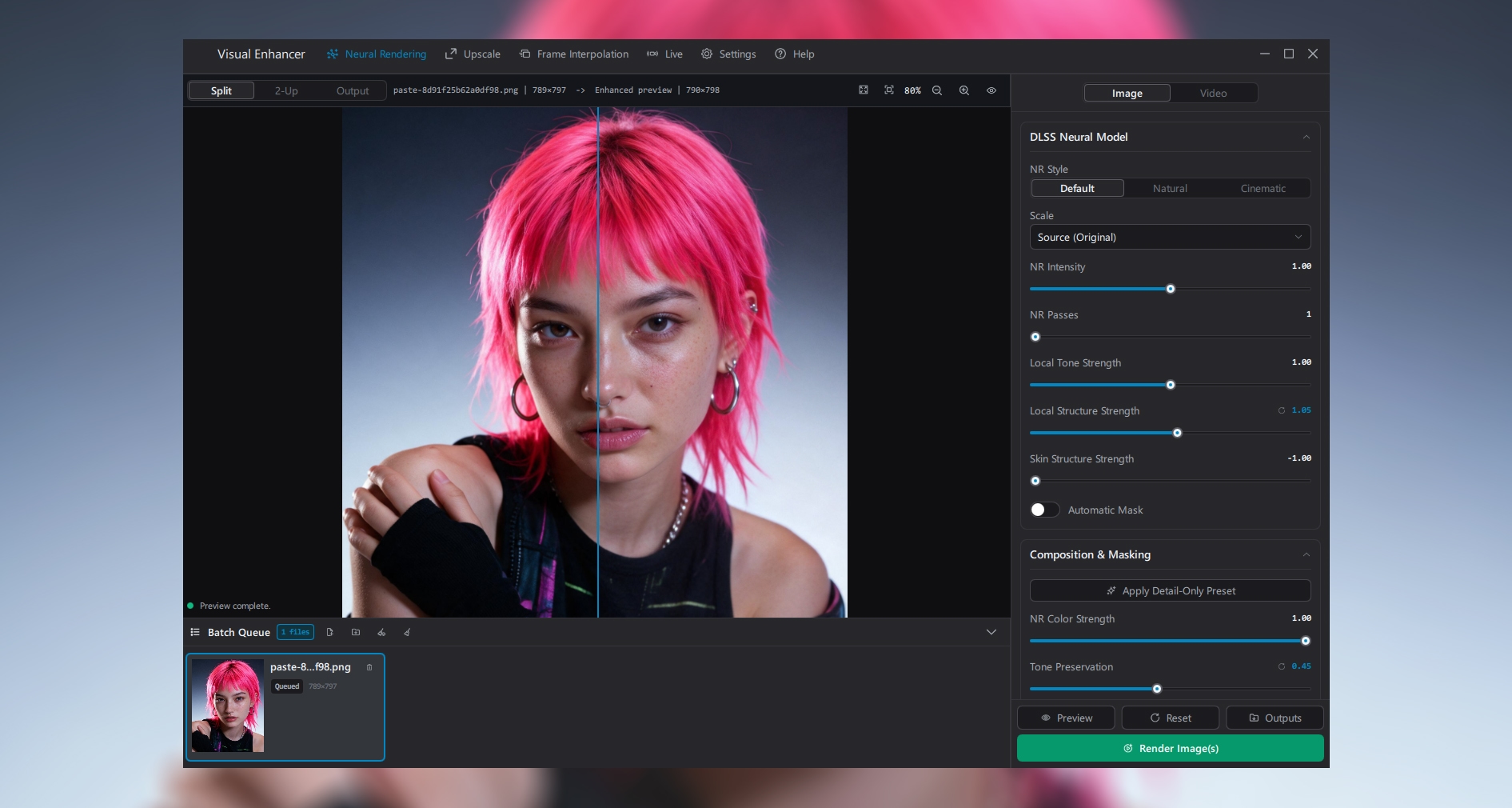Reset Local Structure Strength value
Image resolution: width=1512 pixels, height=808 pixels.
[x=1282, y=410]
